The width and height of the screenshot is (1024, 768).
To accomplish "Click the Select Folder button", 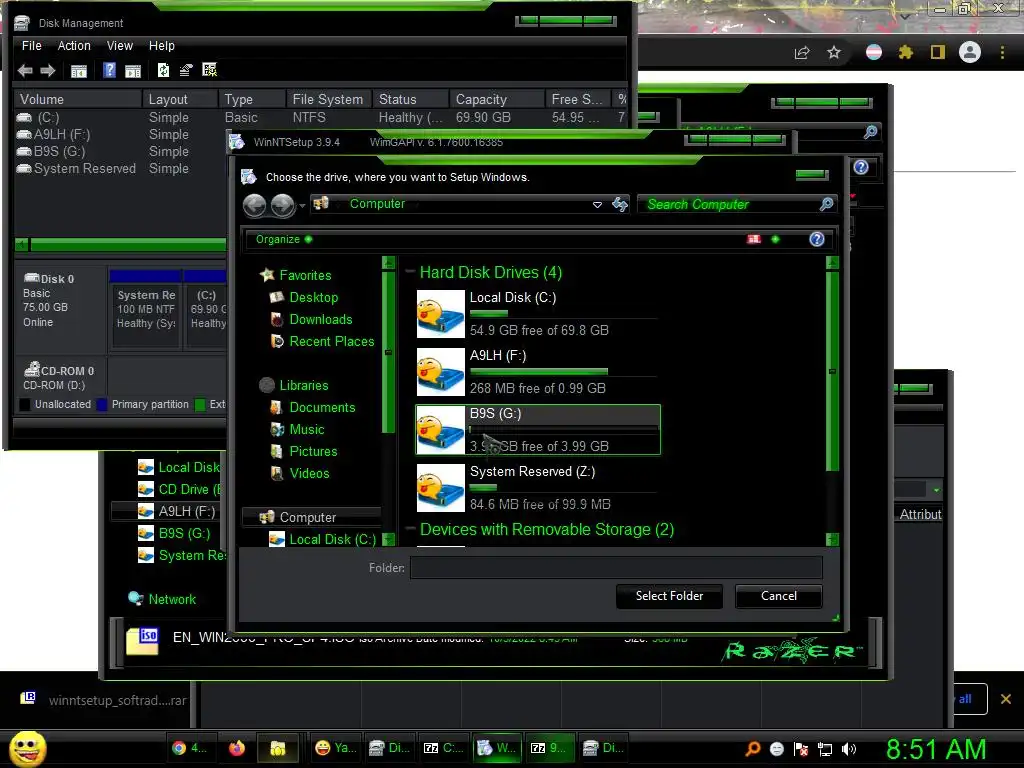I will pos(669,596).
